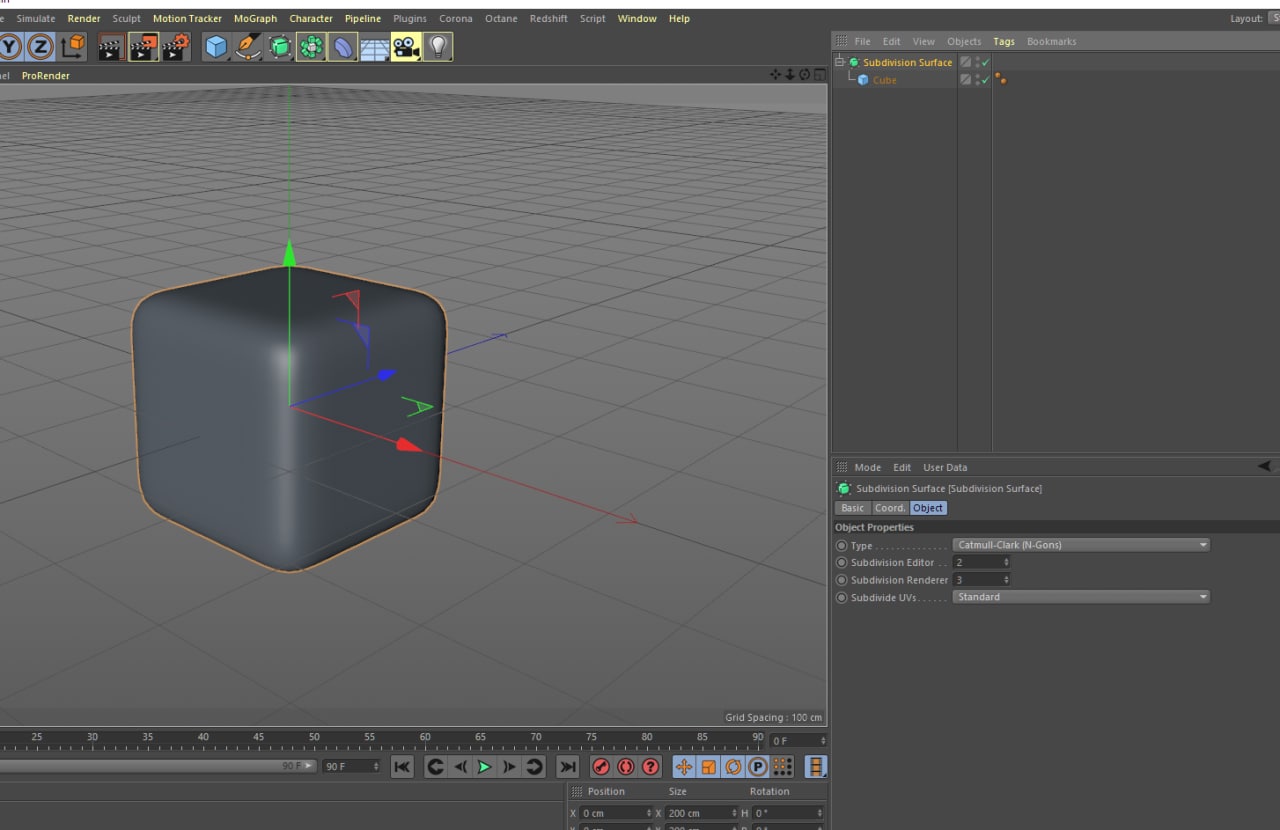
Task: Click the viewport move camera icon
Action: [775, 75]
